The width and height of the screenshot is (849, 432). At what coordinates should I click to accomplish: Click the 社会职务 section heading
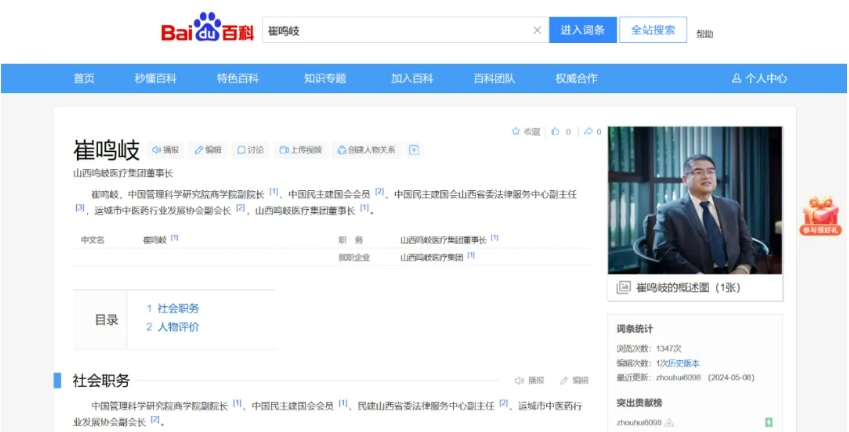pyautogui.click(x=101, y=381)
